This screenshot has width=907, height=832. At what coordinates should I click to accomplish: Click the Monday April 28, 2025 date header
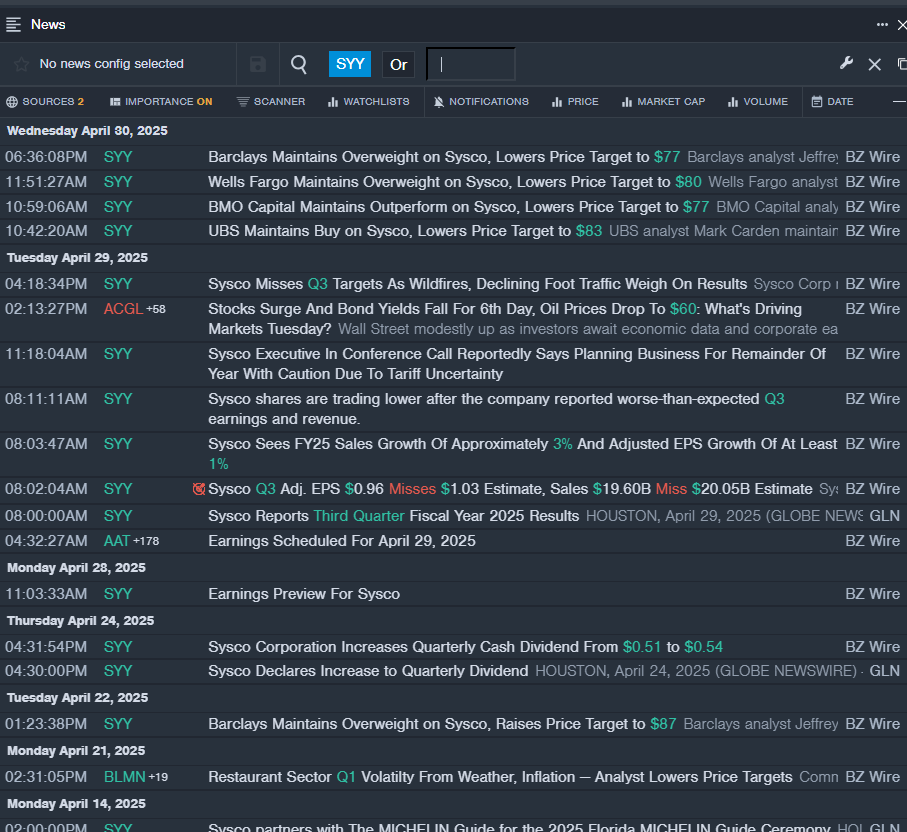pos(76,568)
